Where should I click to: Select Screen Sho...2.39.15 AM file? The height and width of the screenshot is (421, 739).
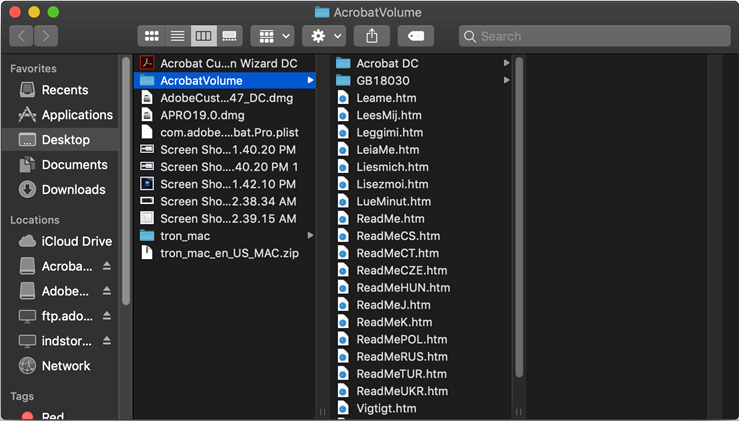[x=224, y=219]
